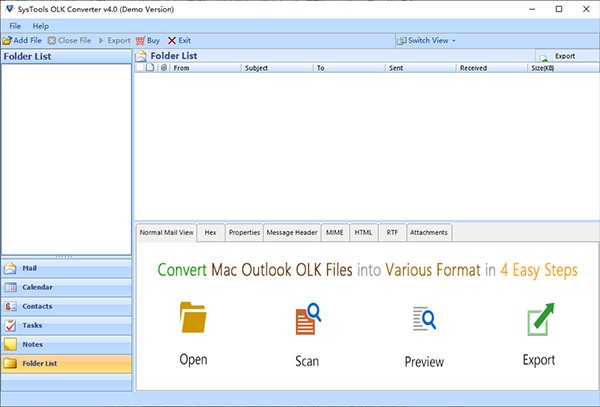Maximize the OLK Converter window
Image resolution: width=600 pixels, height=407 pixels.
pos(559,9)
